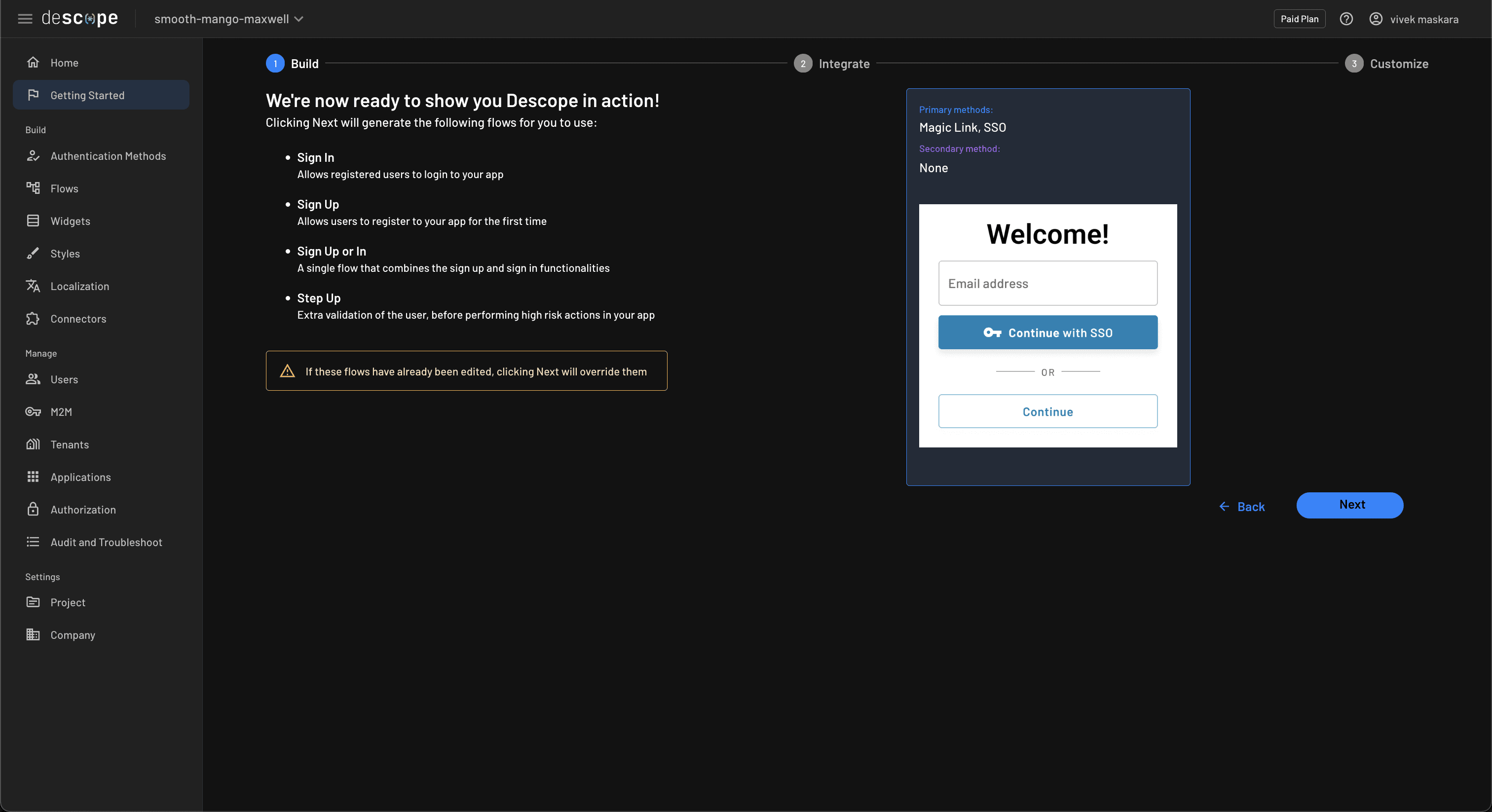Click the Next button
The width and height of the screenshot is (1492, 812).
[x=1349, y=505]
